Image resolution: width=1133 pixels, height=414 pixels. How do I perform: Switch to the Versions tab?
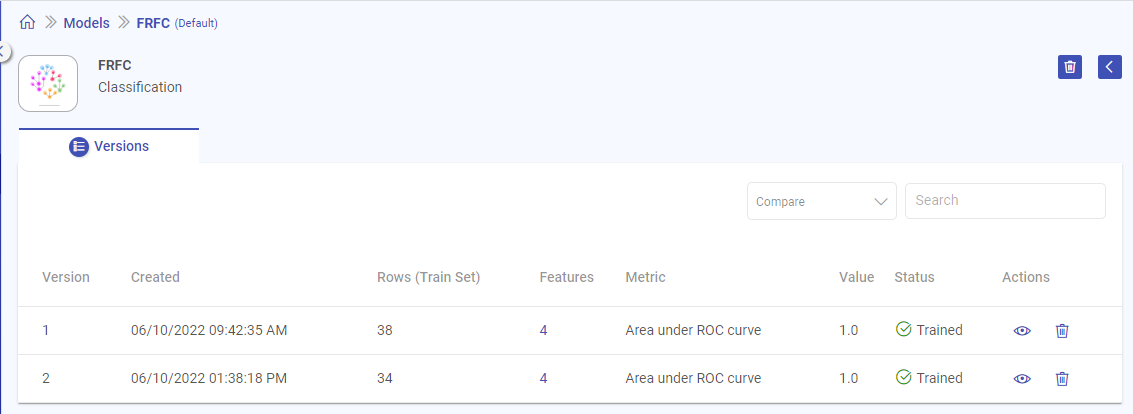tap(120, 147)
